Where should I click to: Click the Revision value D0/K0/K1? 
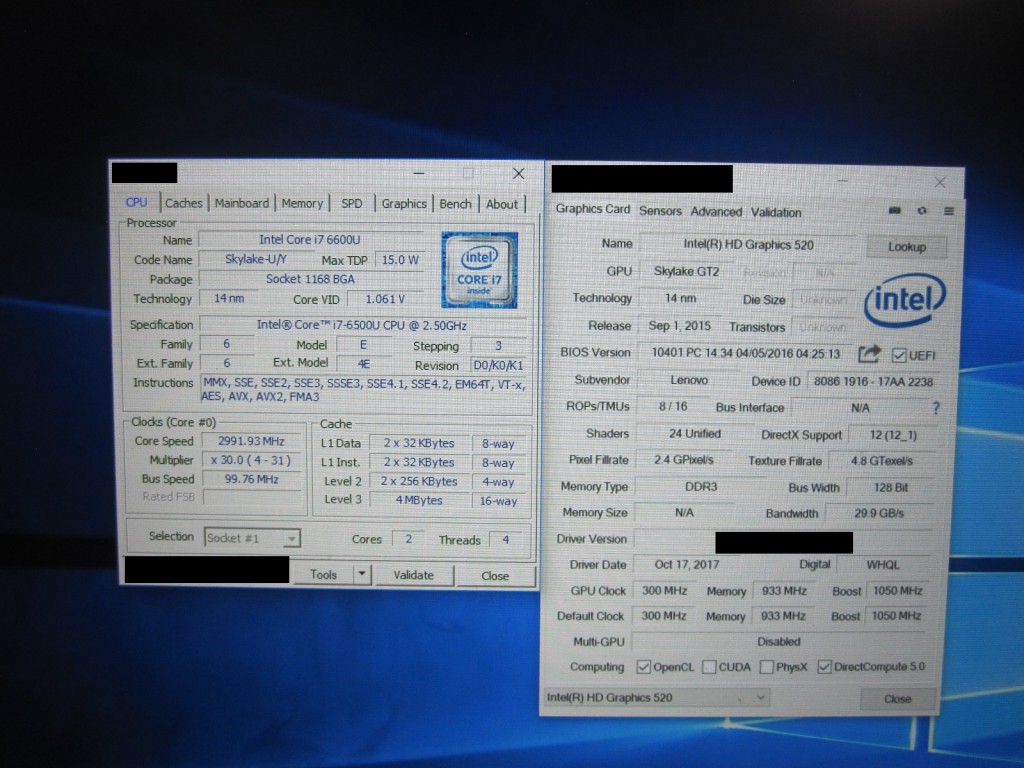(498, 366)
